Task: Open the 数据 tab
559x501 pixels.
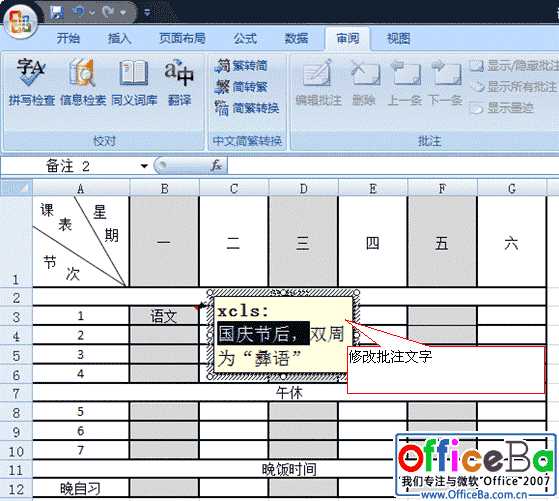Action: (296, 38)
